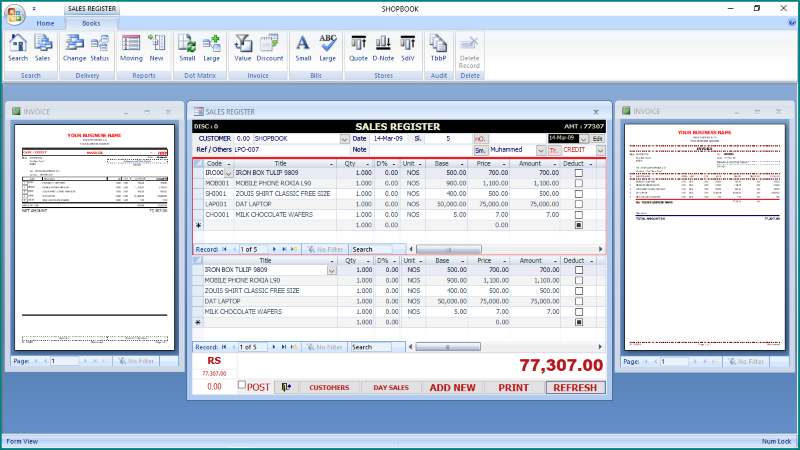Select the Value invoice icon
This screenshot has height=450, width=800.
[243, 48]
